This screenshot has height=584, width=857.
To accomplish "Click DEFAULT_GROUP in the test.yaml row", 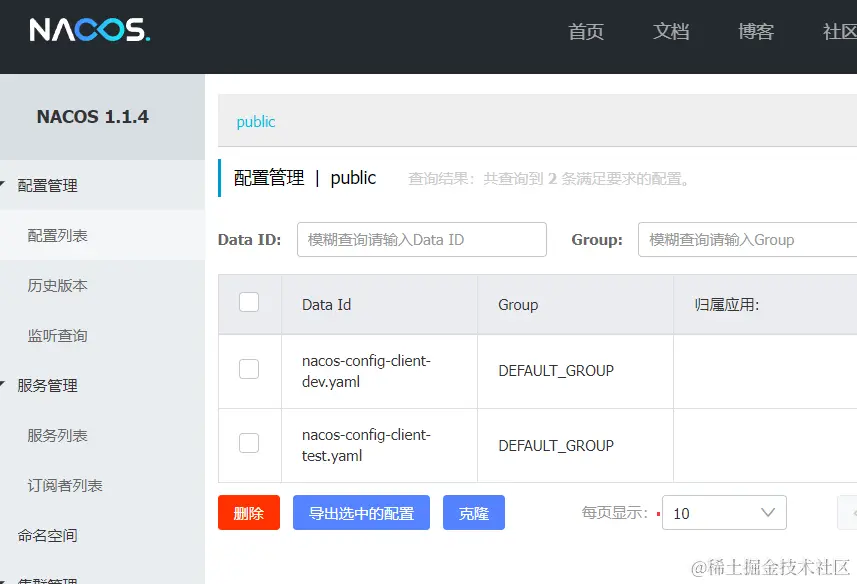I will [x=556, y=446].
